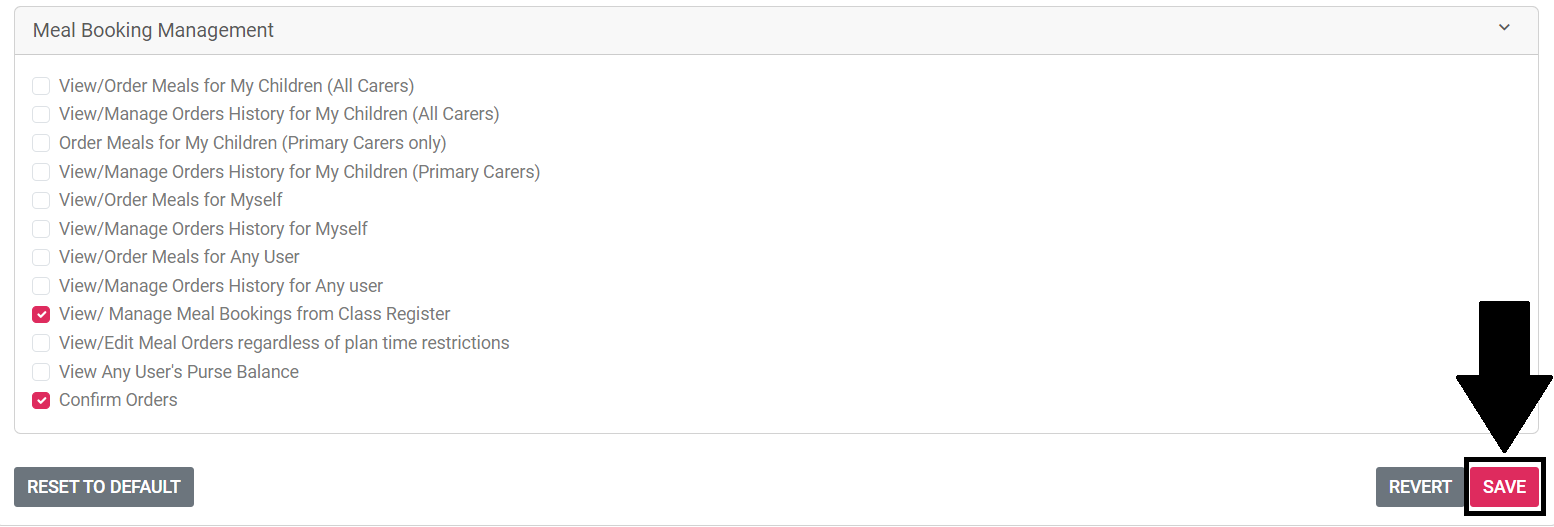Screen dimensions: 1554x527
Task: Check View/Manage Orders History for Myself
Action: [x=41, y=229]
